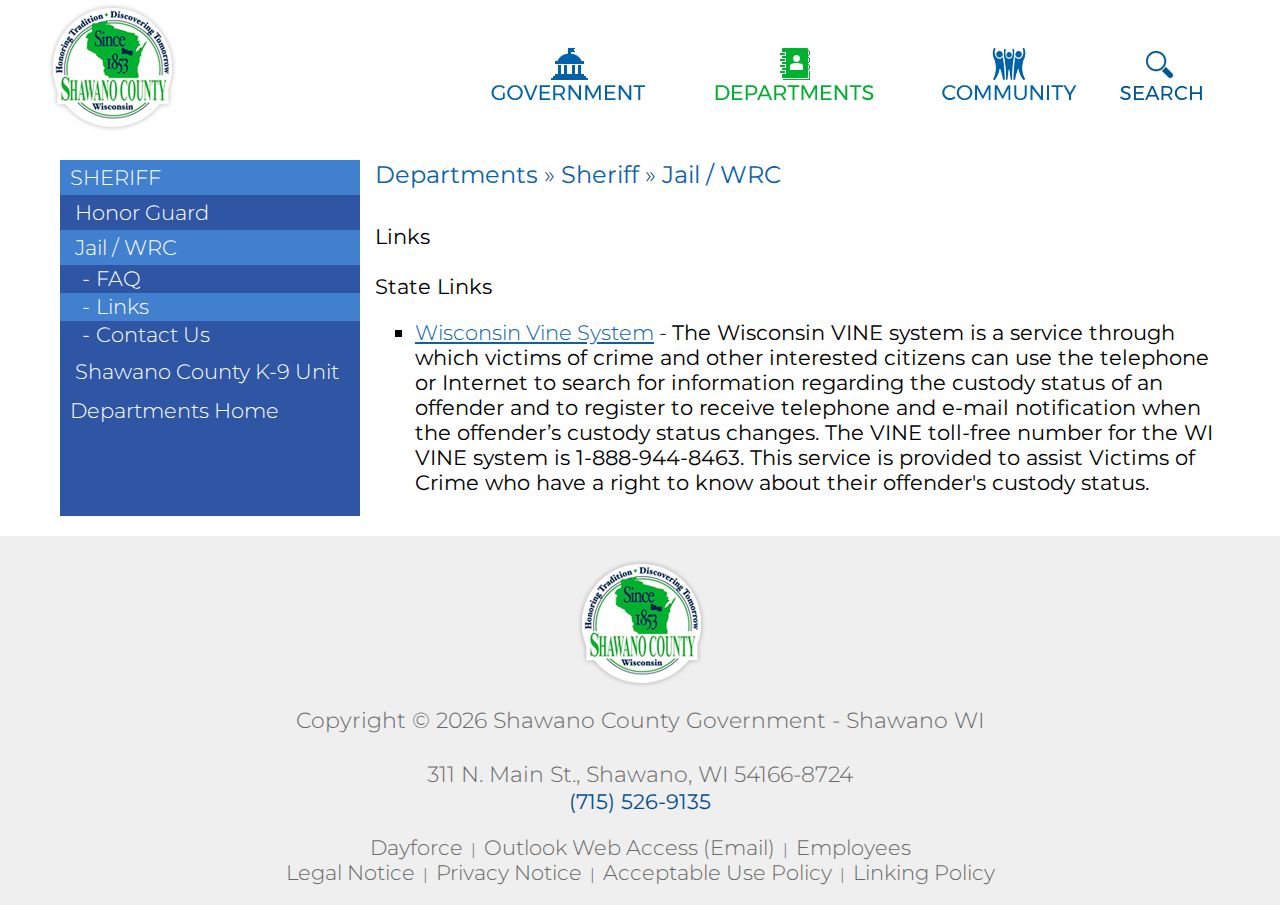
Task: Click the Jail / WRC breadcrumb link
Action: click(x=721, y=175)
